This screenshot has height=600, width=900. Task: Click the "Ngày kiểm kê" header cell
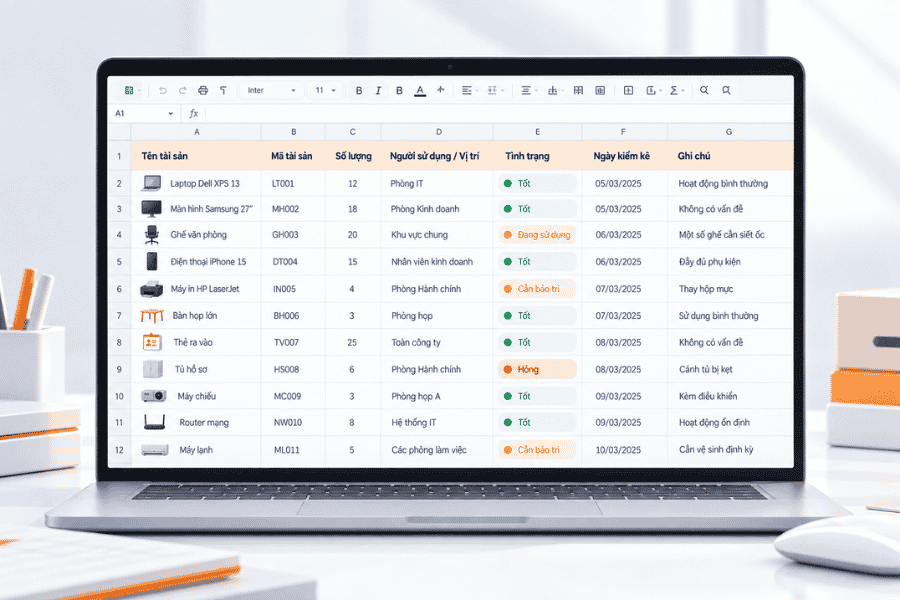(625, 156)
